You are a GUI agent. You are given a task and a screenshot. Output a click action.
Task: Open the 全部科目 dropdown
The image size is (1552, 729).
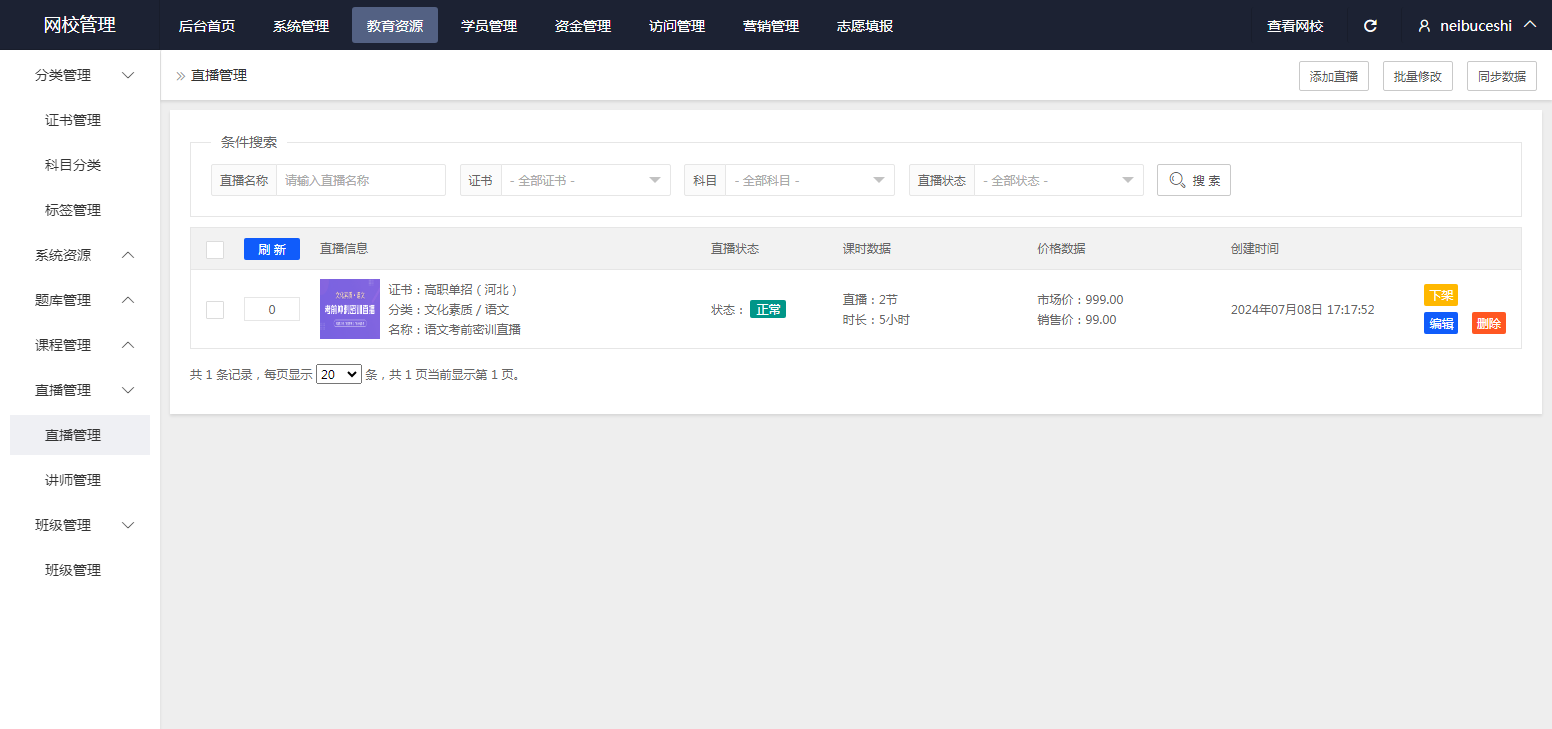(x=810, y=180)
